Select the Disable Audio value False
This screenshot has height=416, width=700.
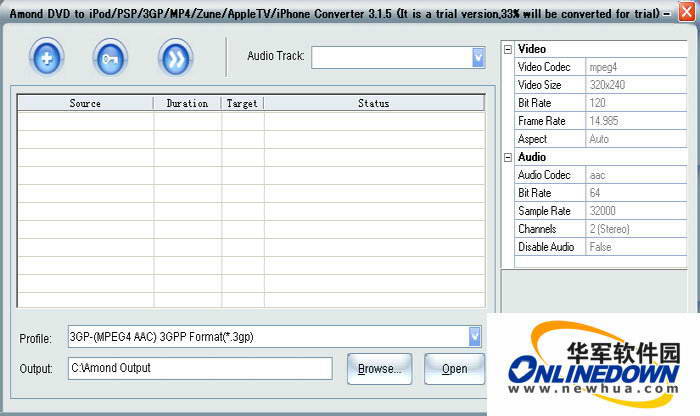[x=636, y=247]
